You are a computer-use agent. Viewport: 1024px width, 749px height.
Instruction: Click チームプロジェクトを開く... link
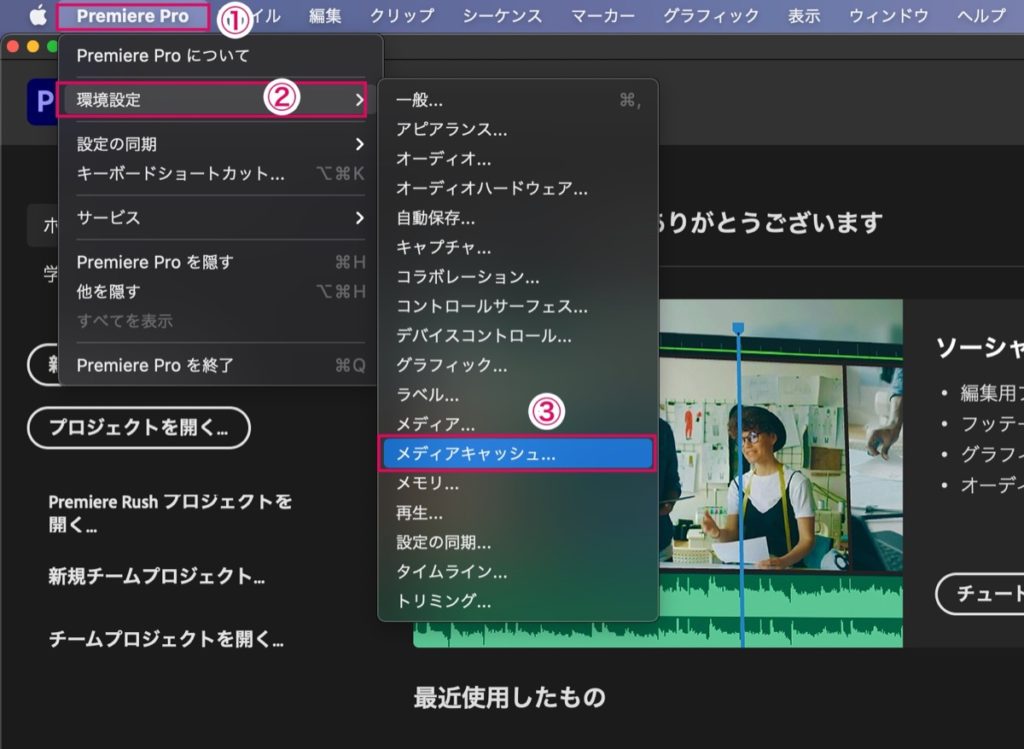(167, 638)
